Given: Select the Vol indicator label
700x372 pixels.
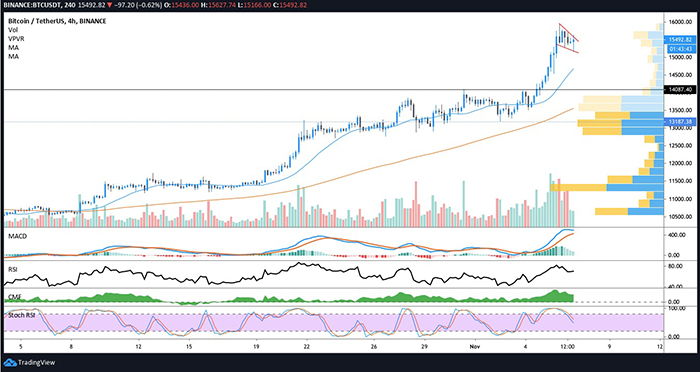Looking at the screenshot, I should pyautogui.click(x=12, y=30).
